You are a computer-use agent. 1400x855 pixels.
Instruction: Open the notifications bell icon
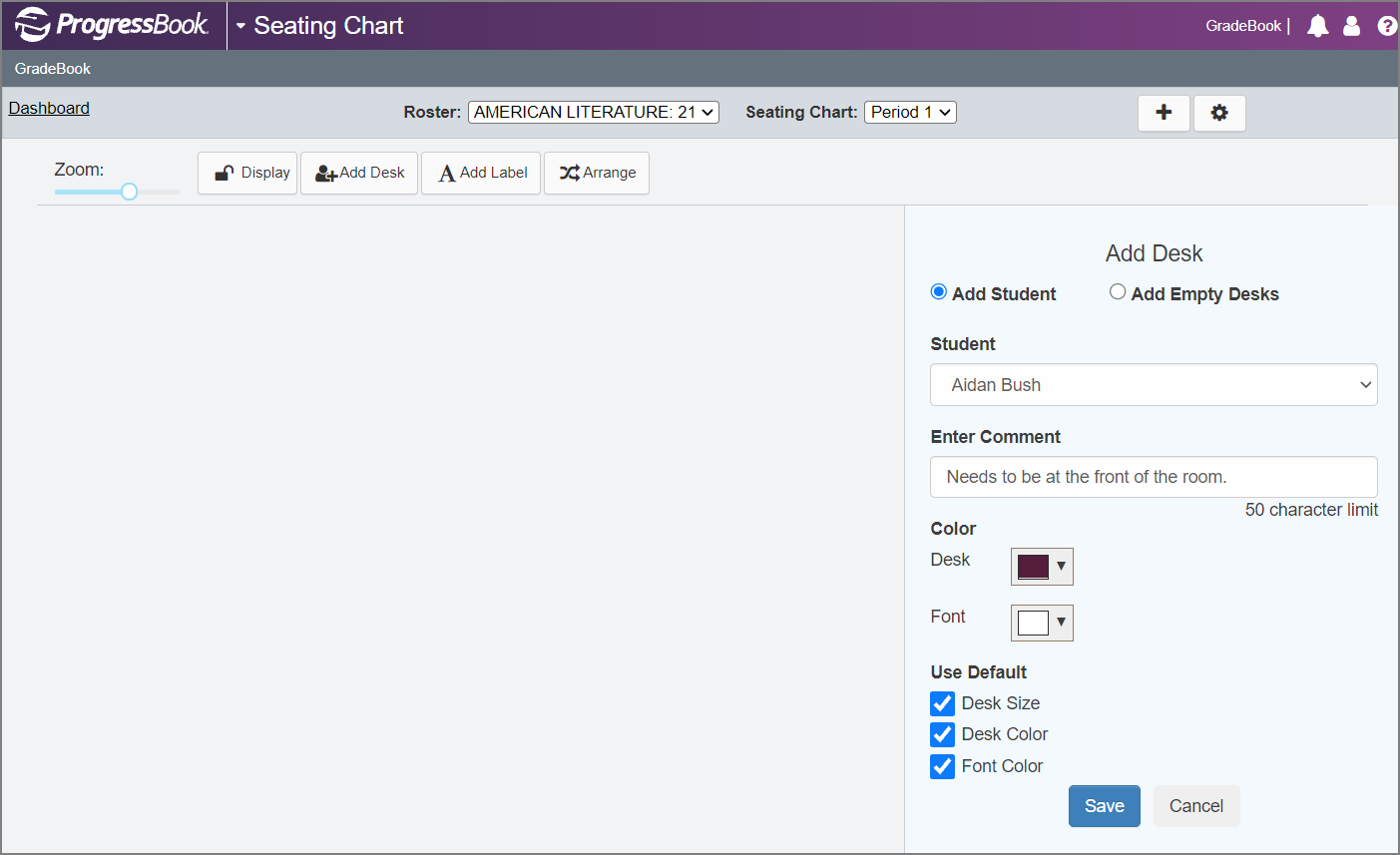(1318, 26)
